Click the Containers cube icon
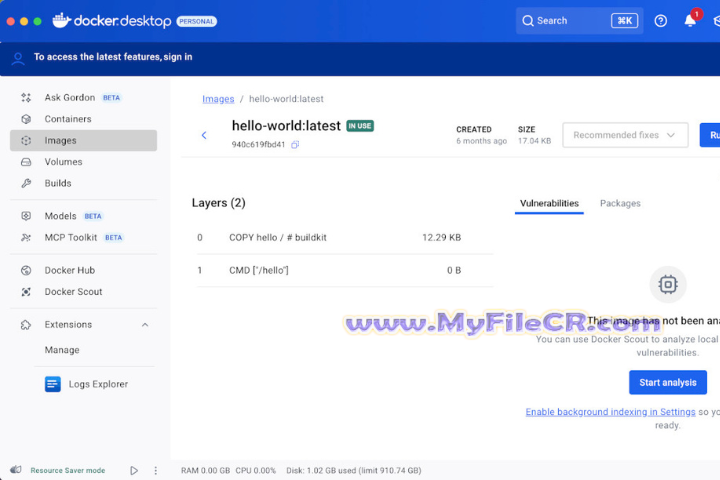720x480 pixels. point(26,119)
